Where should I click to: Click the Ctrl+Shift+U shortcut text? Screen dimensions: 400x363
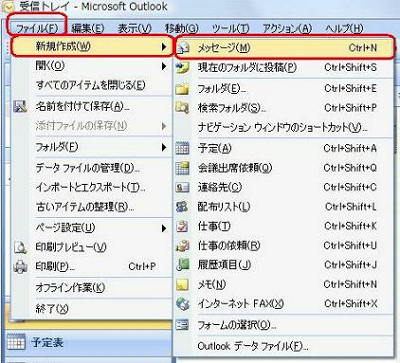click(350, 246)
